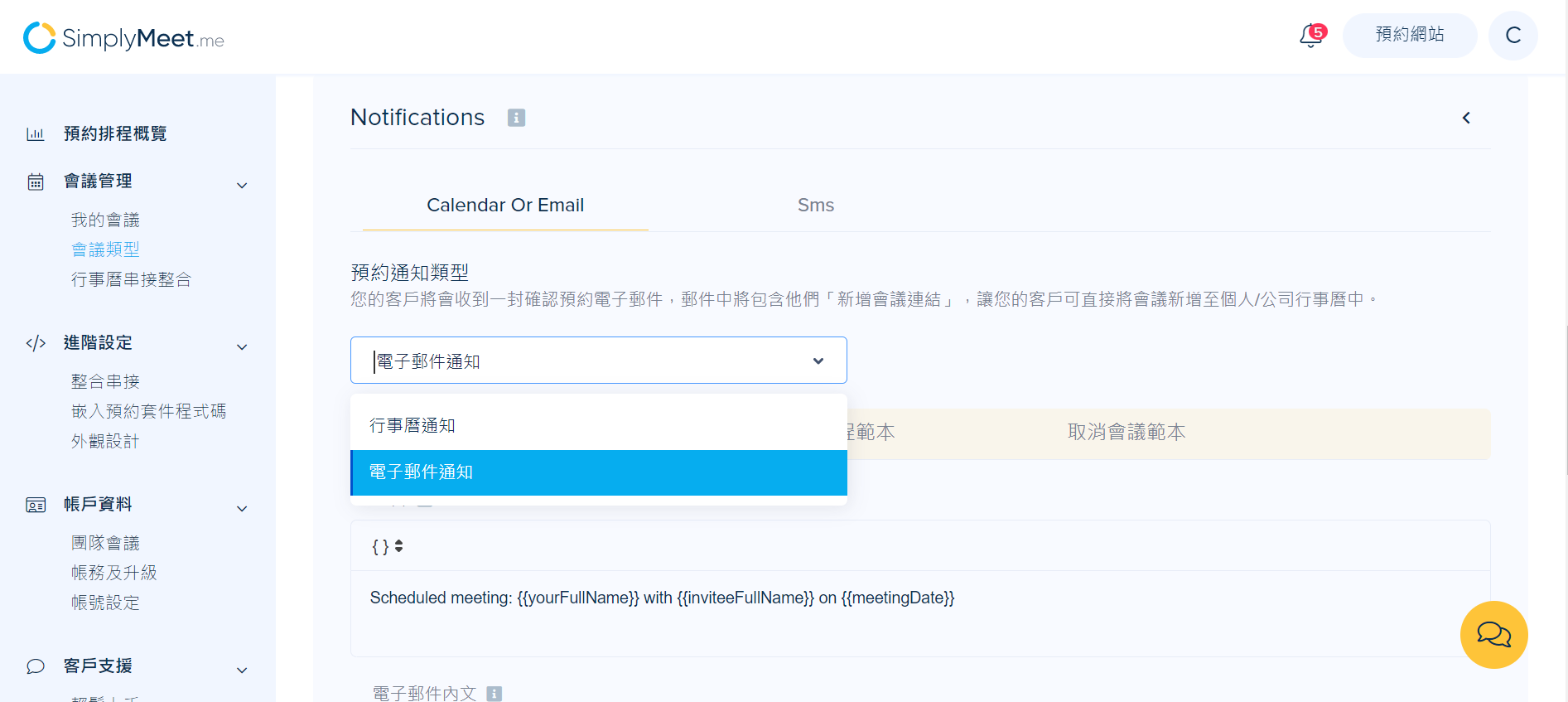Image resolution: width=1568 pixels, height=702 pixels.
Task: Collapse the 會議管理 sidebar section
Action: click(x=242, y=185)
